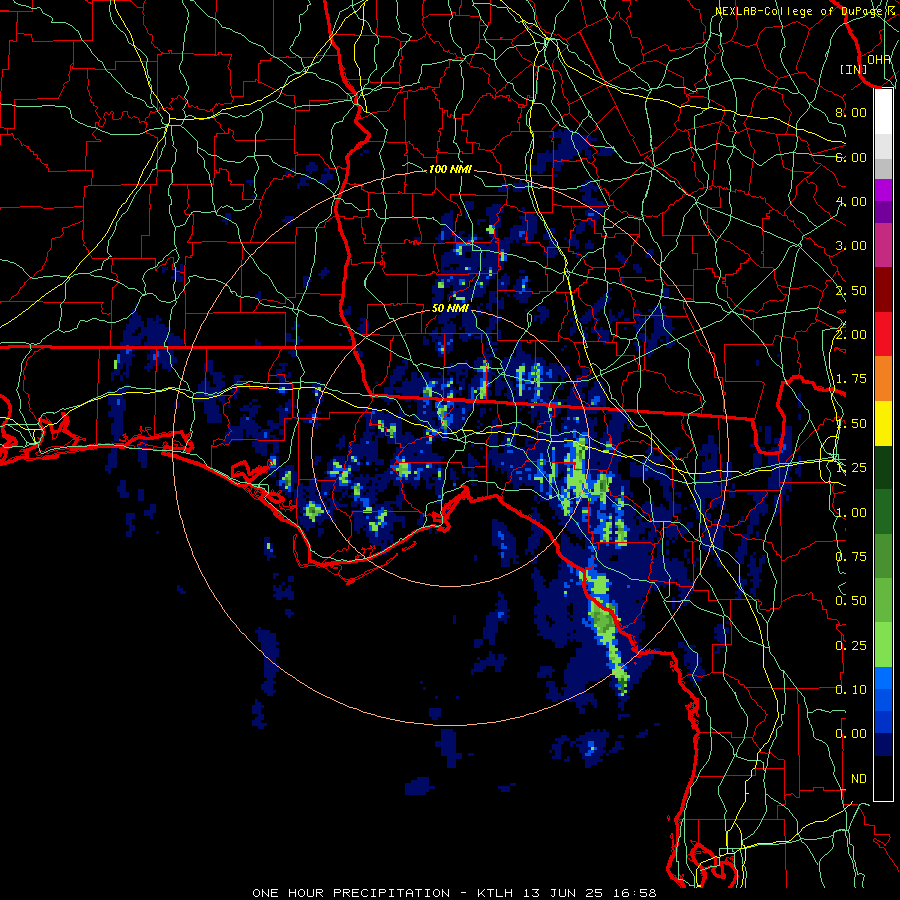Pick the bright red legend swatch

(x=883, y=335)
